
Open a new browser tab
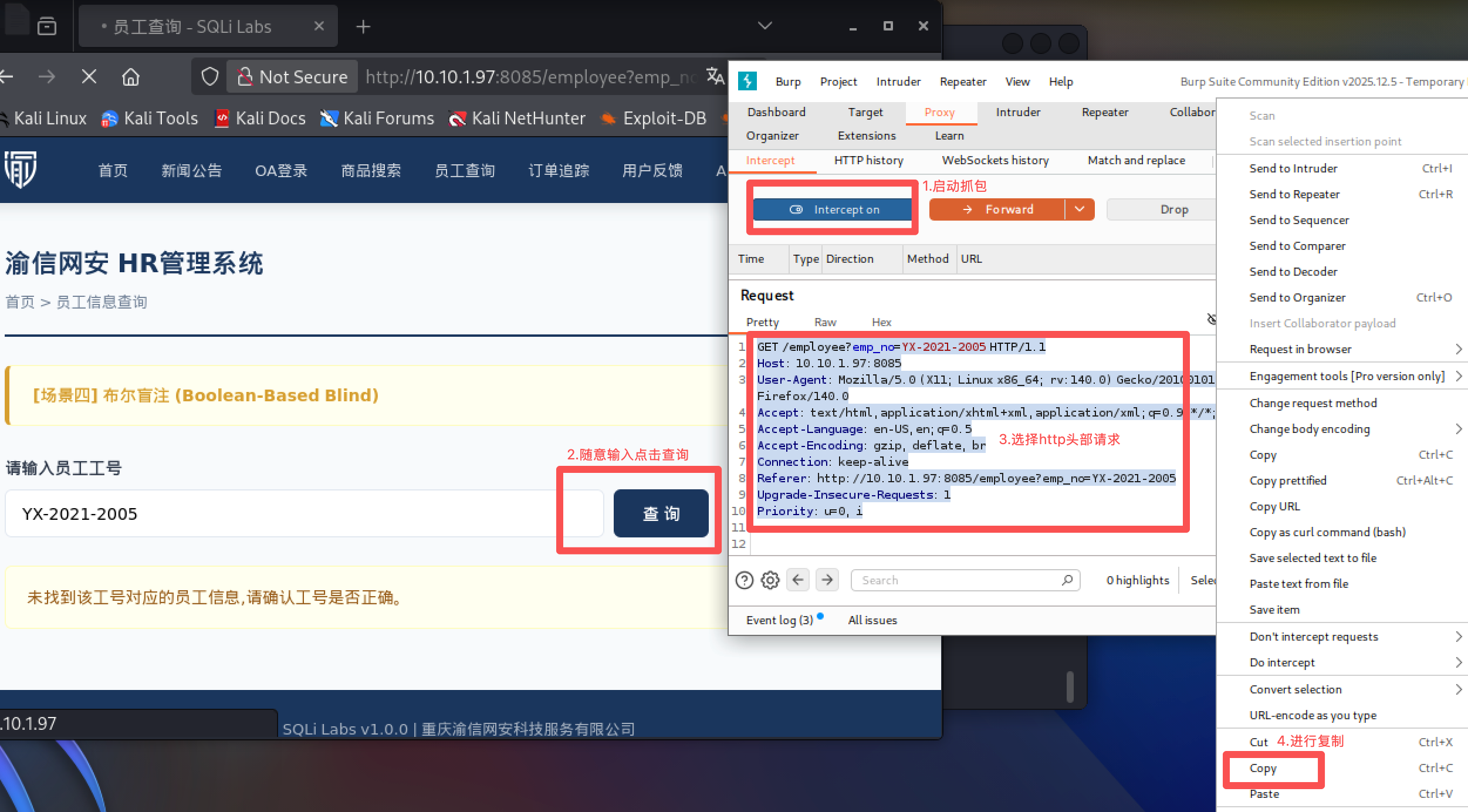[x=363, y=26]
